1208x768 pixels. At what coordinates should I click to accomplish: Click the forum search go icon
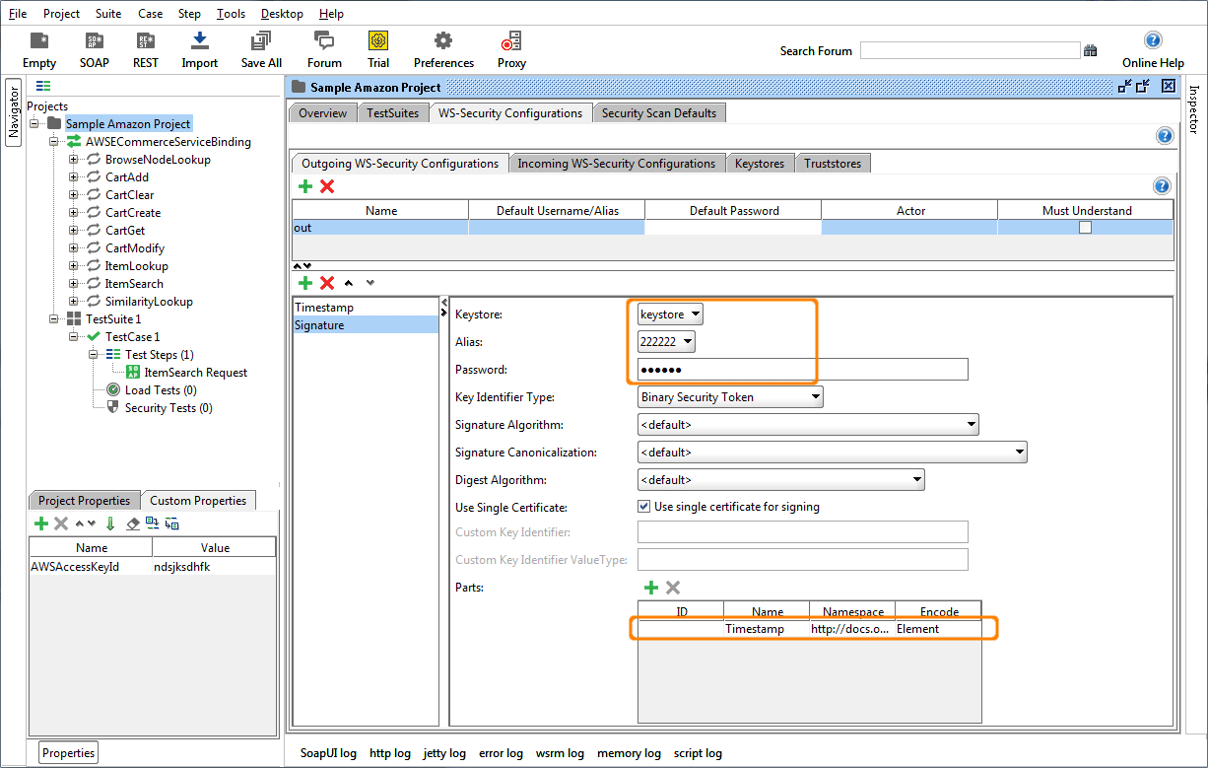(1090, 51)
